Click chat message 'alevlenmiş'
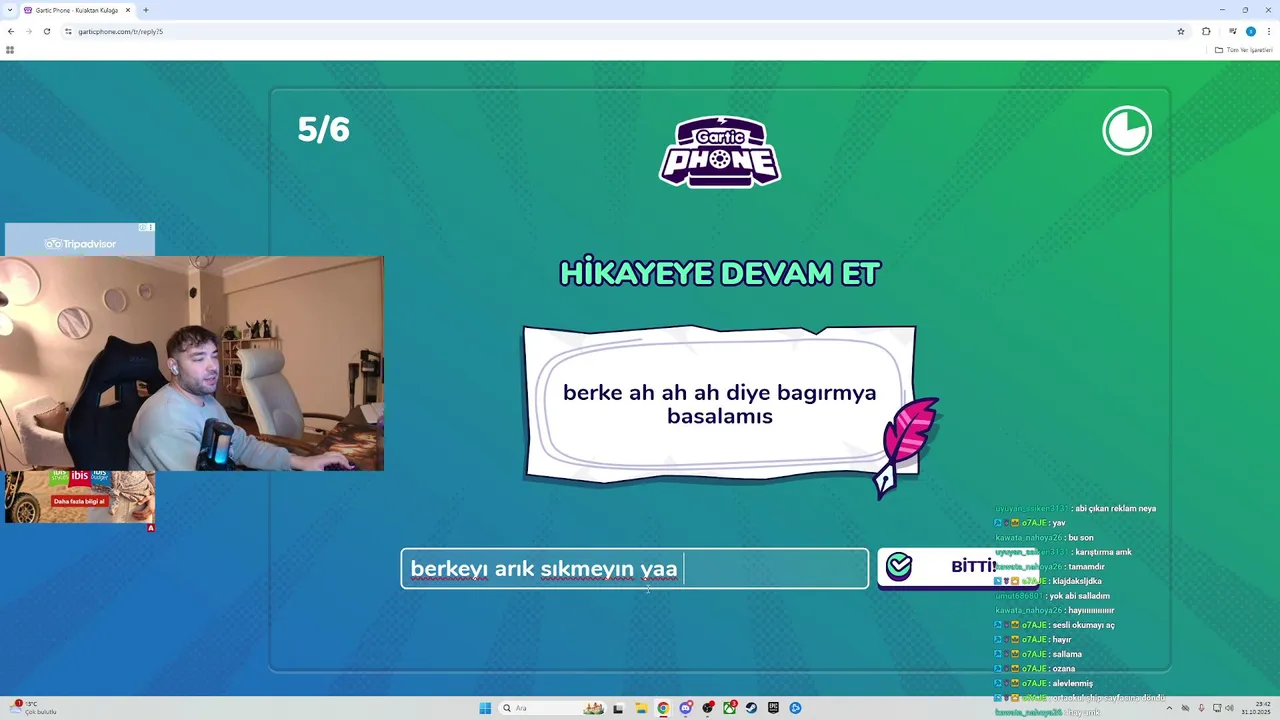The height and width of the screenshot is (720, 1280). (x=1072, y=683)
